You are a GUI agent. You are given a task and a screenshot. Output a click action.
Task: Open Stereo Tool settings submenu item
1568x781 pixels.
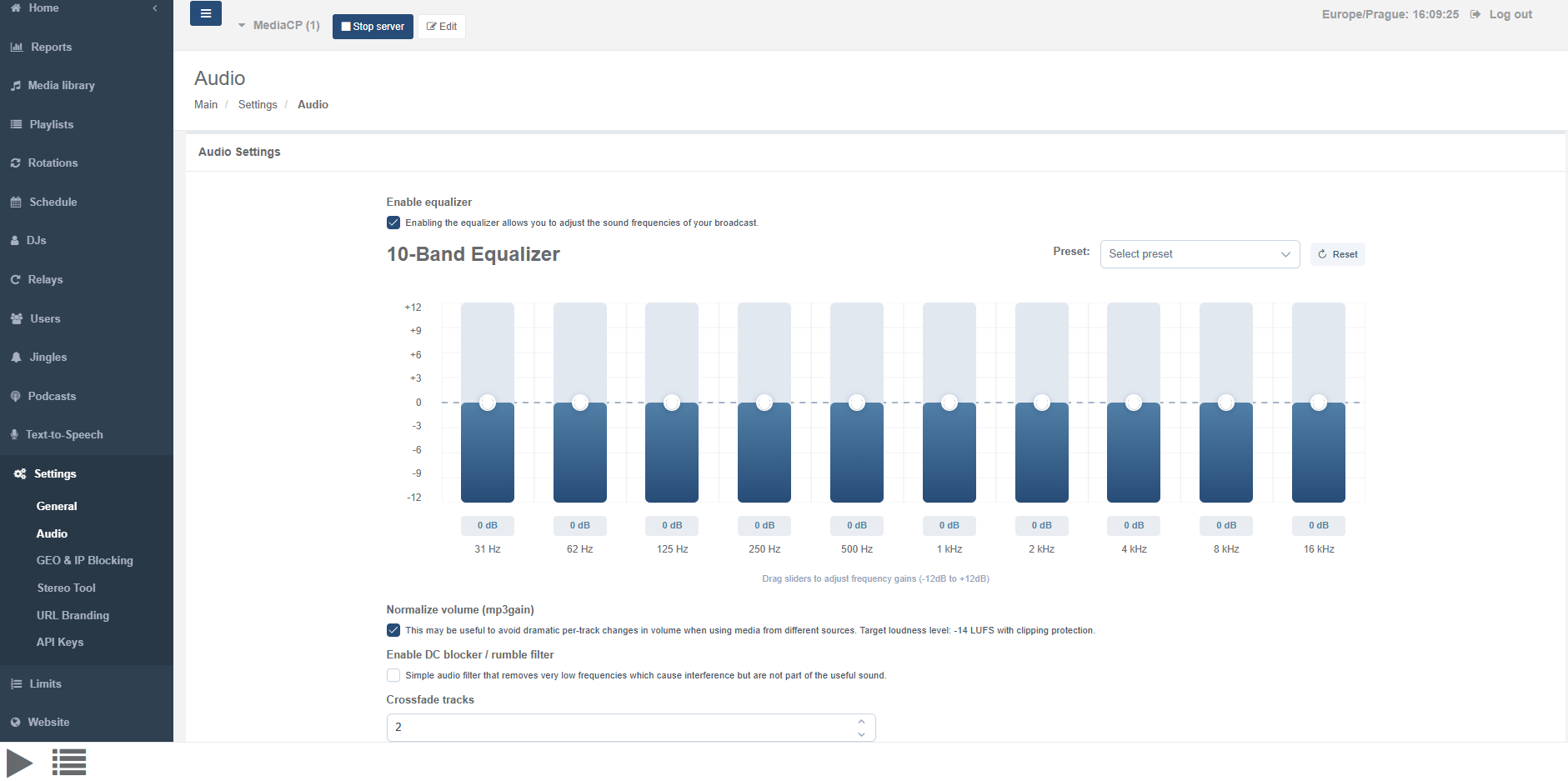pyautogui.click(x=66, y=588)
